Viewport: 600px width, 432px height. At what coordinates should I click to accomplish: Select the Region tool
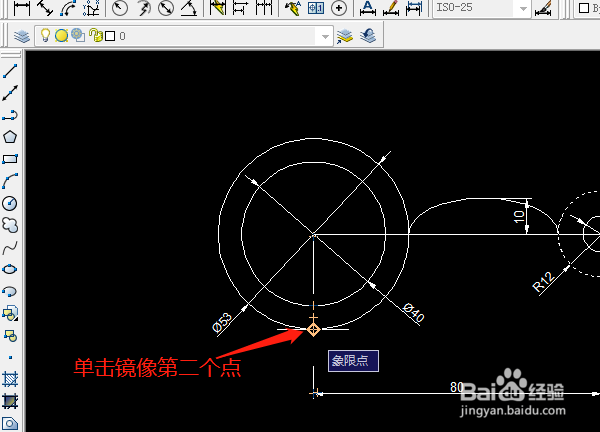click(x=10, y=423)
